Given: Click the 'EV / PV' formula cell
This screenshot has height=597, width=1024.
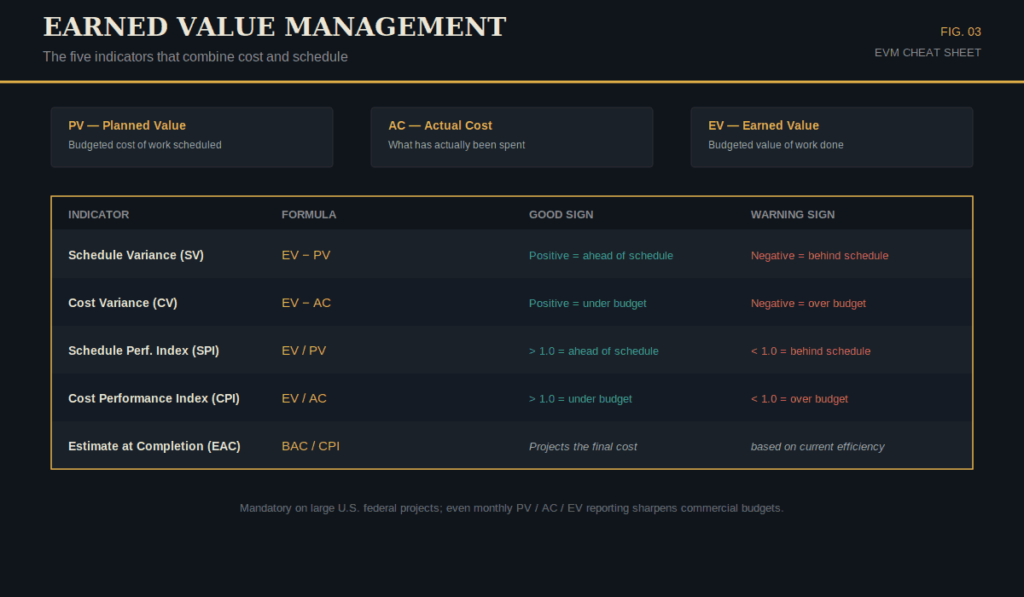Looking at the screenshot, I should click(x=304, y=351).
